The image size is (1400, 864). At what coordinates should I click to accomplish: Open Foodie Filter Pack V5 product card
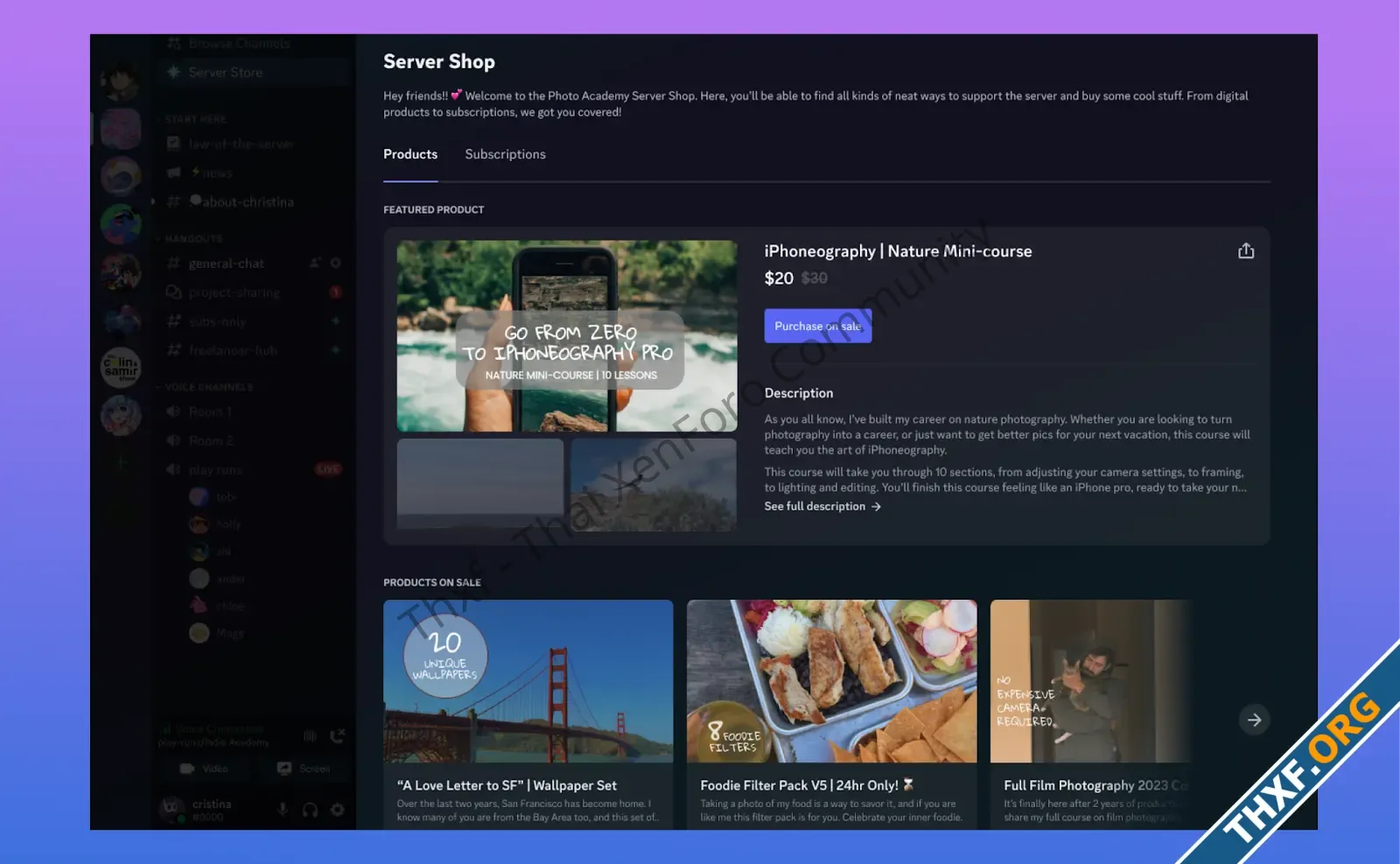click(831, 714)
